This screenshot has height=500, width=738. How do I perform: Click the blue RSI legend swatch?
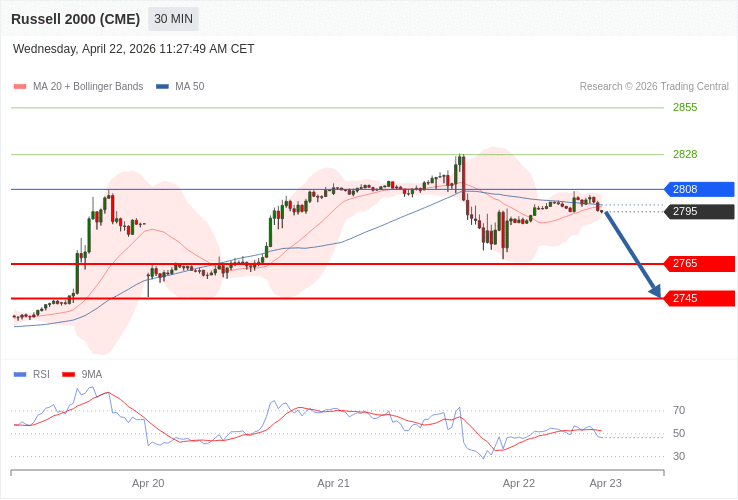[20, 374]
